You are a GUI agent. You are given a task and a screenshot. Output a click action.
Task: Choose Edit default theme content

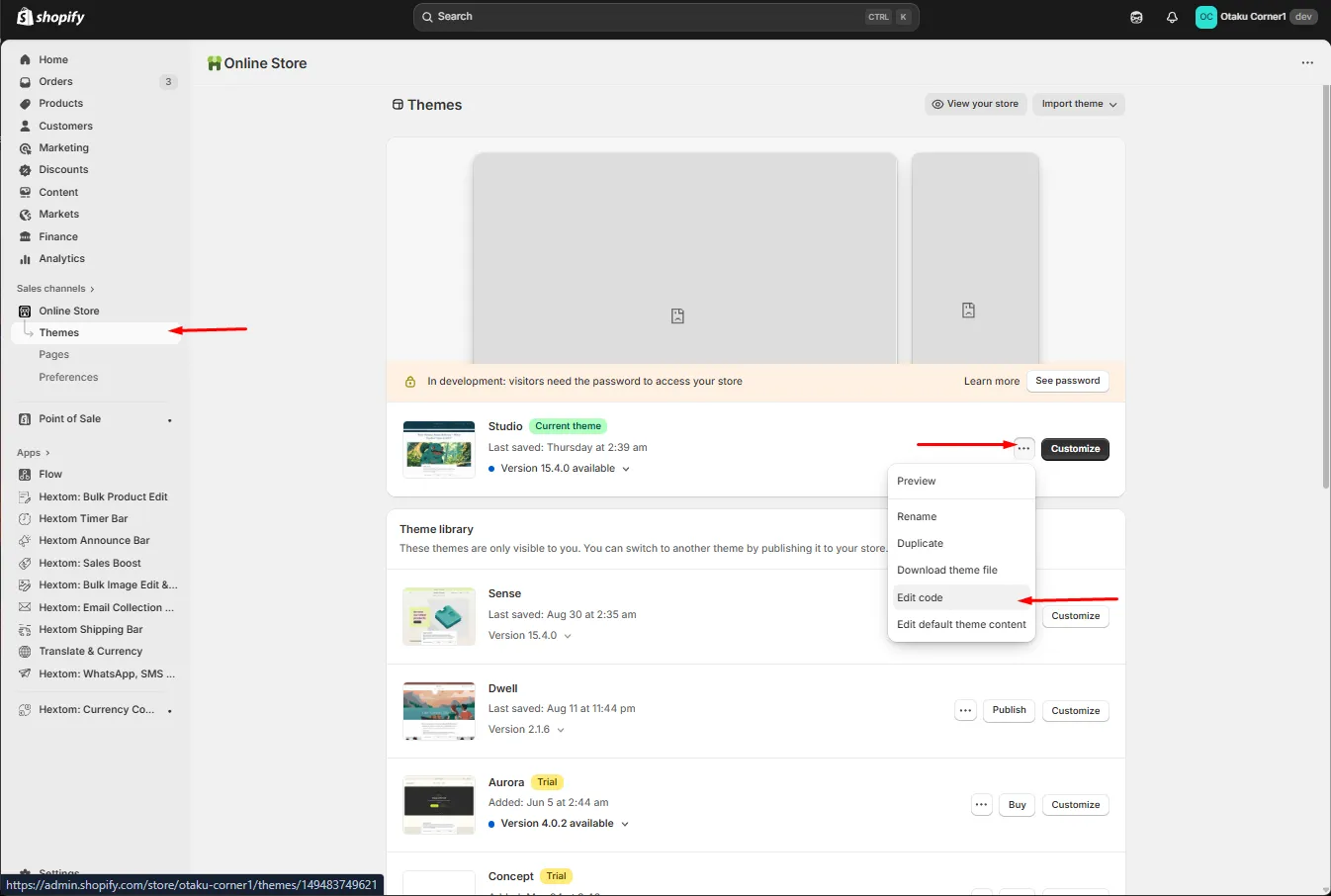[961, 625]
